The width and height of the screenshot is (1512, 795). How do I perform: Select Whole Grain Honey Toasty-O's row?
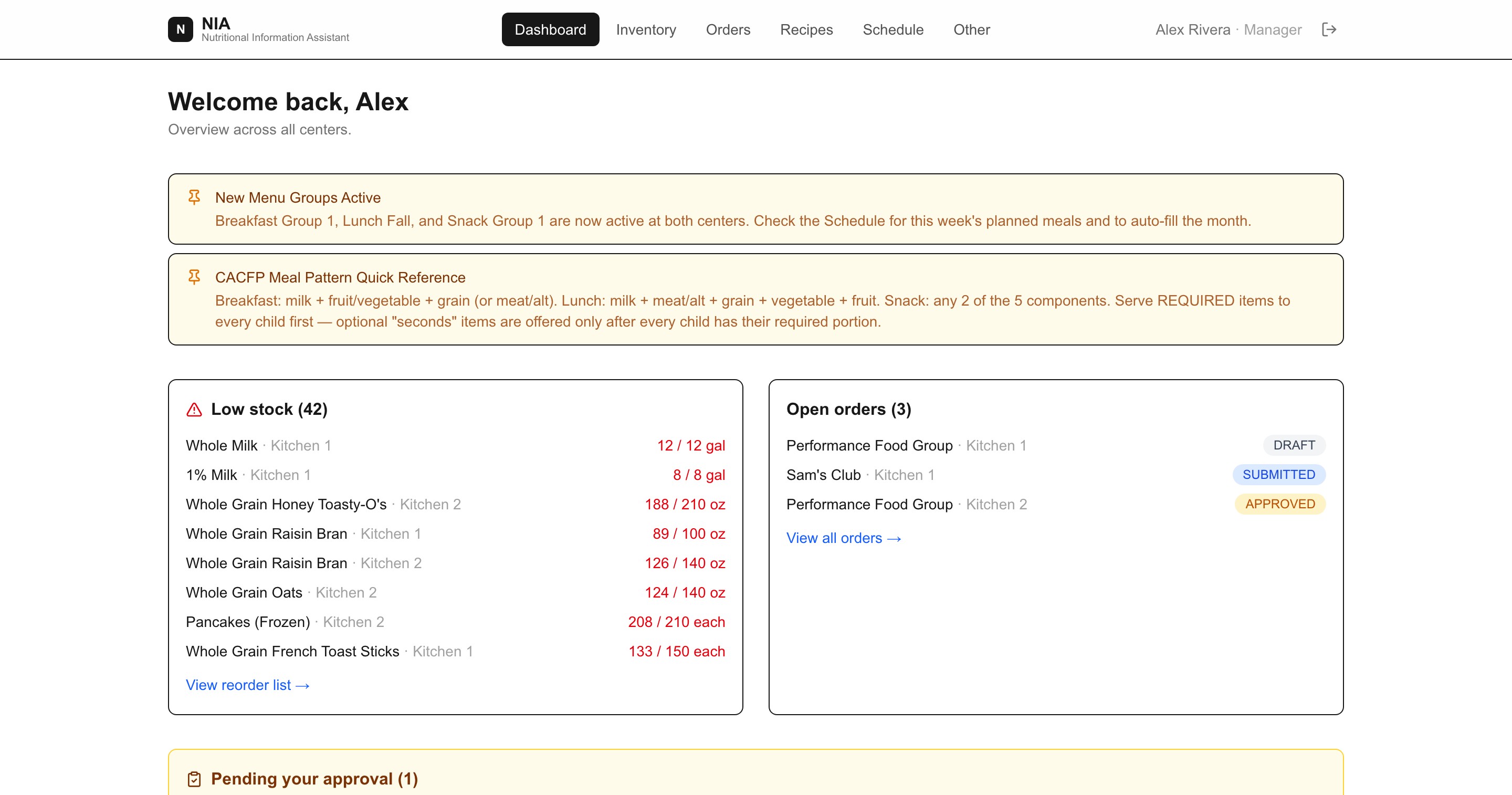click(x=456, y=505)
